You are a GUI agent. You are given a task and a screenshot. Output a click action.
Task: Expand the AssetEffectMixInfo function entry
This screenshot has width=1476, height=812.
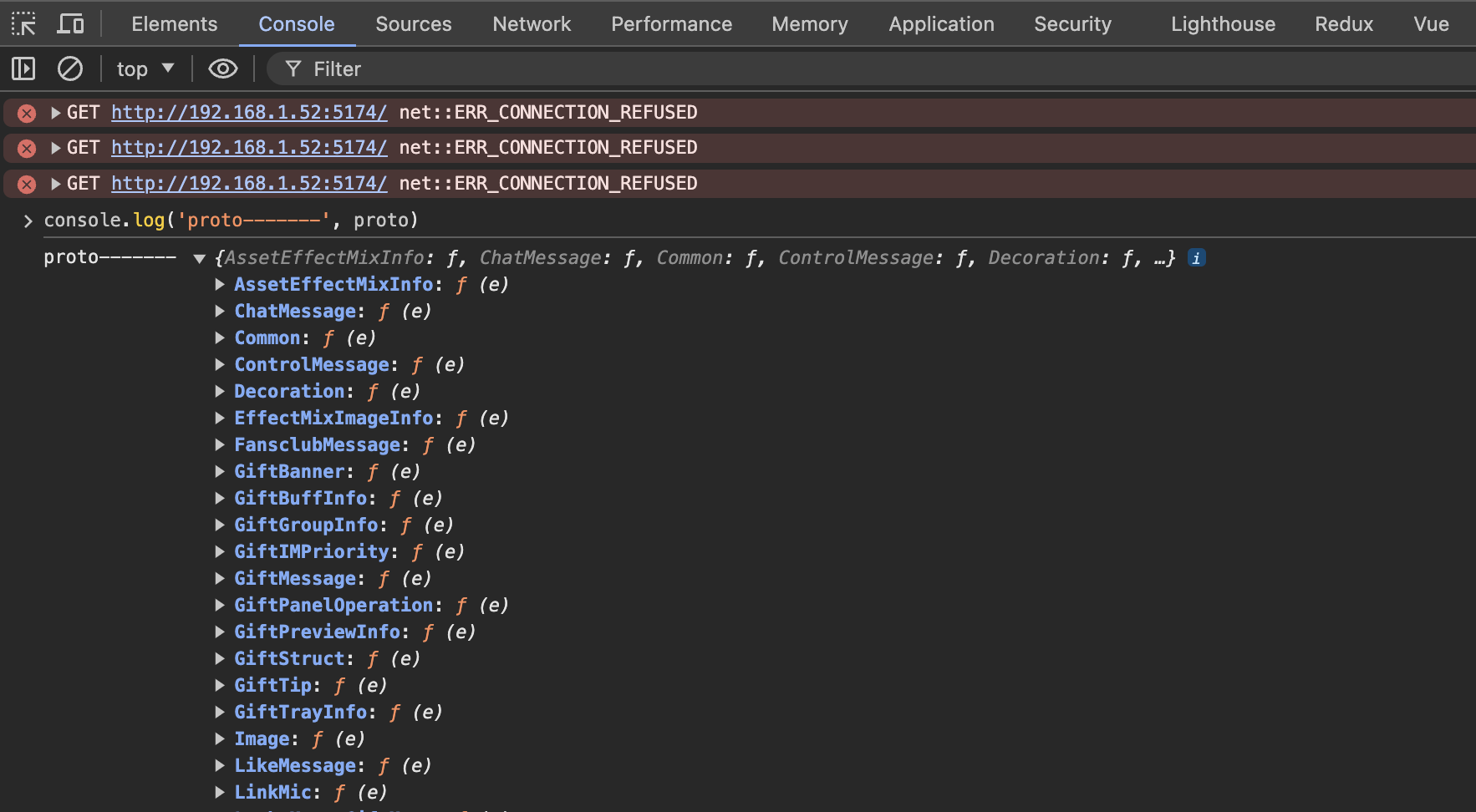tap(220, 284)
